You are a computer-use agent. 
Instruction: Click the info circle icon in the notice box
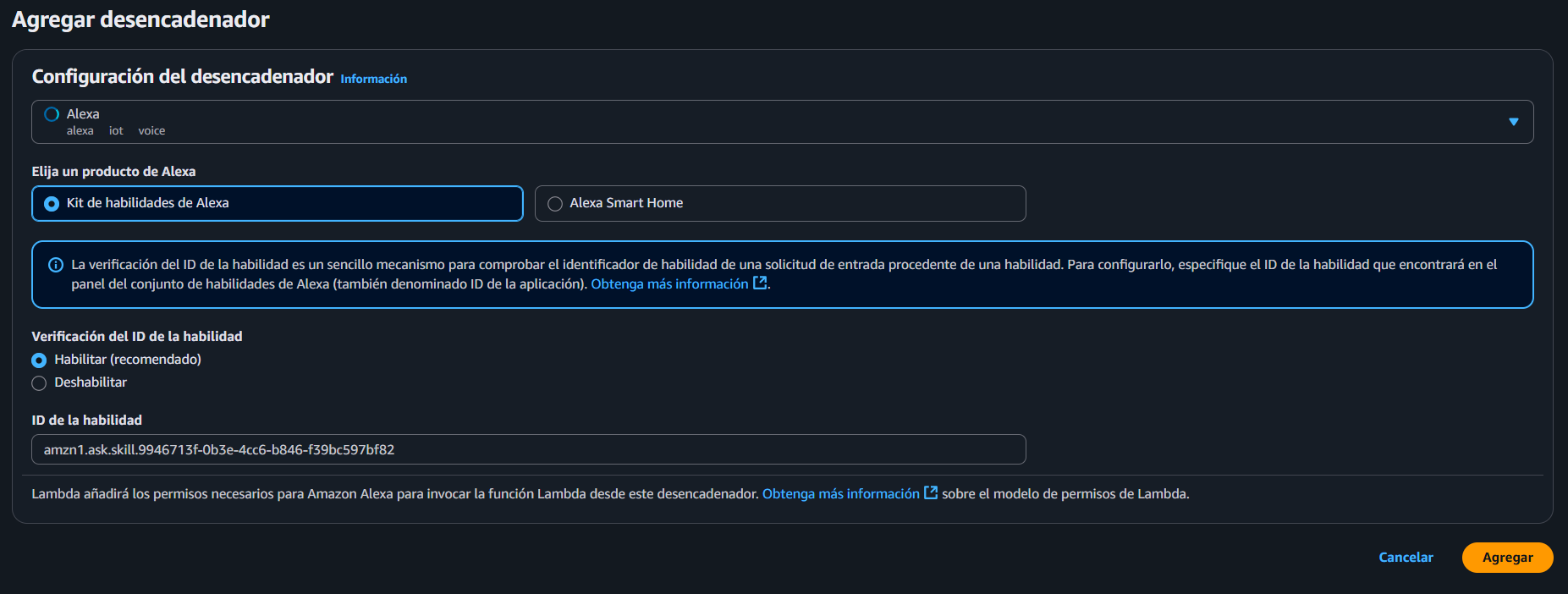56,265
